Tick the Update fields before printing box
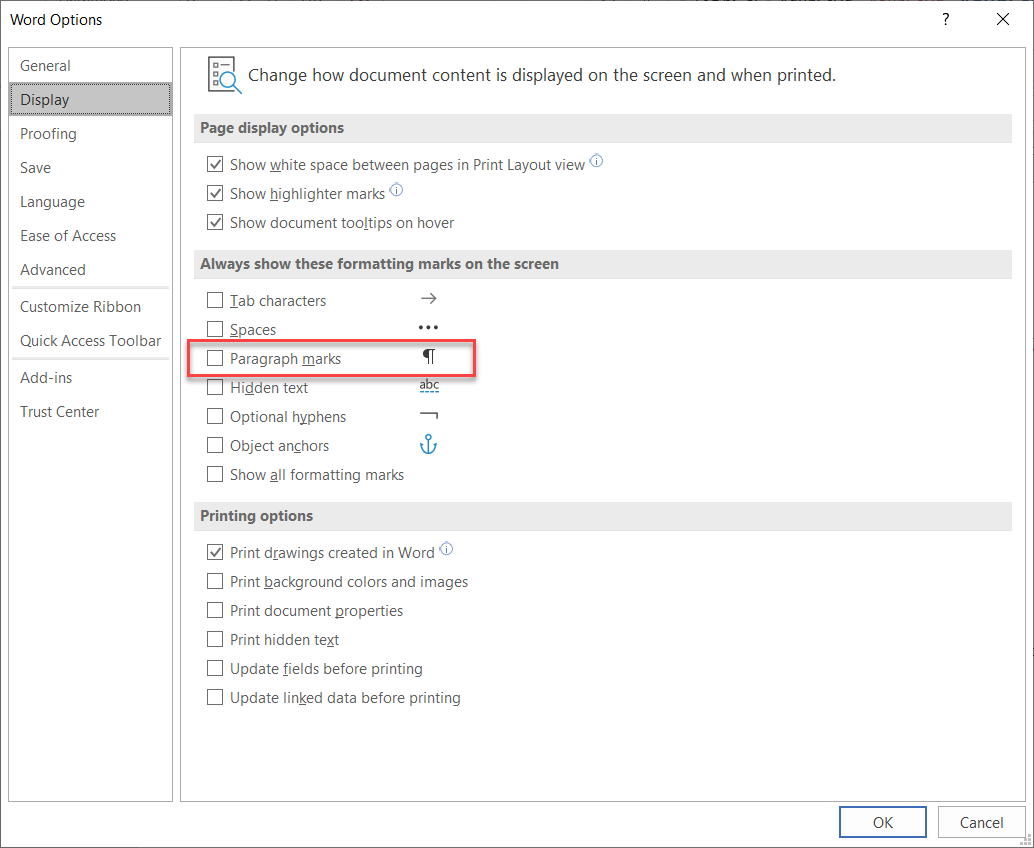The height and width of the screenshot is (848, 1034). click(215, 669)
